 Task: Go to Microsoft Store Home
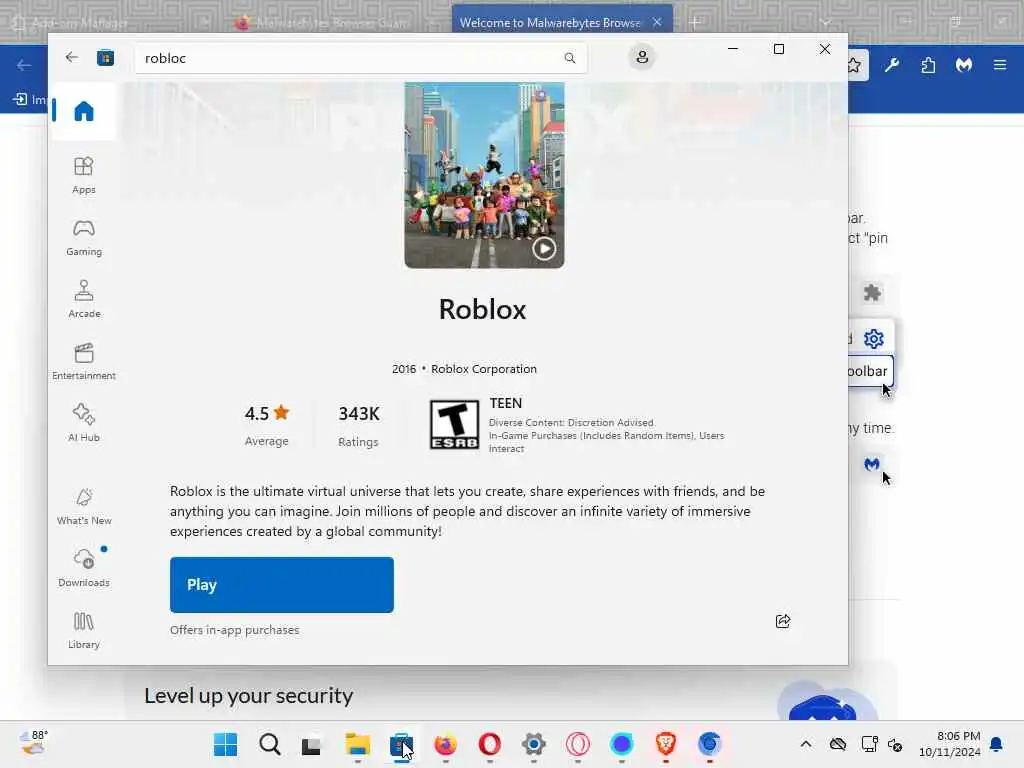coord(84,111)
